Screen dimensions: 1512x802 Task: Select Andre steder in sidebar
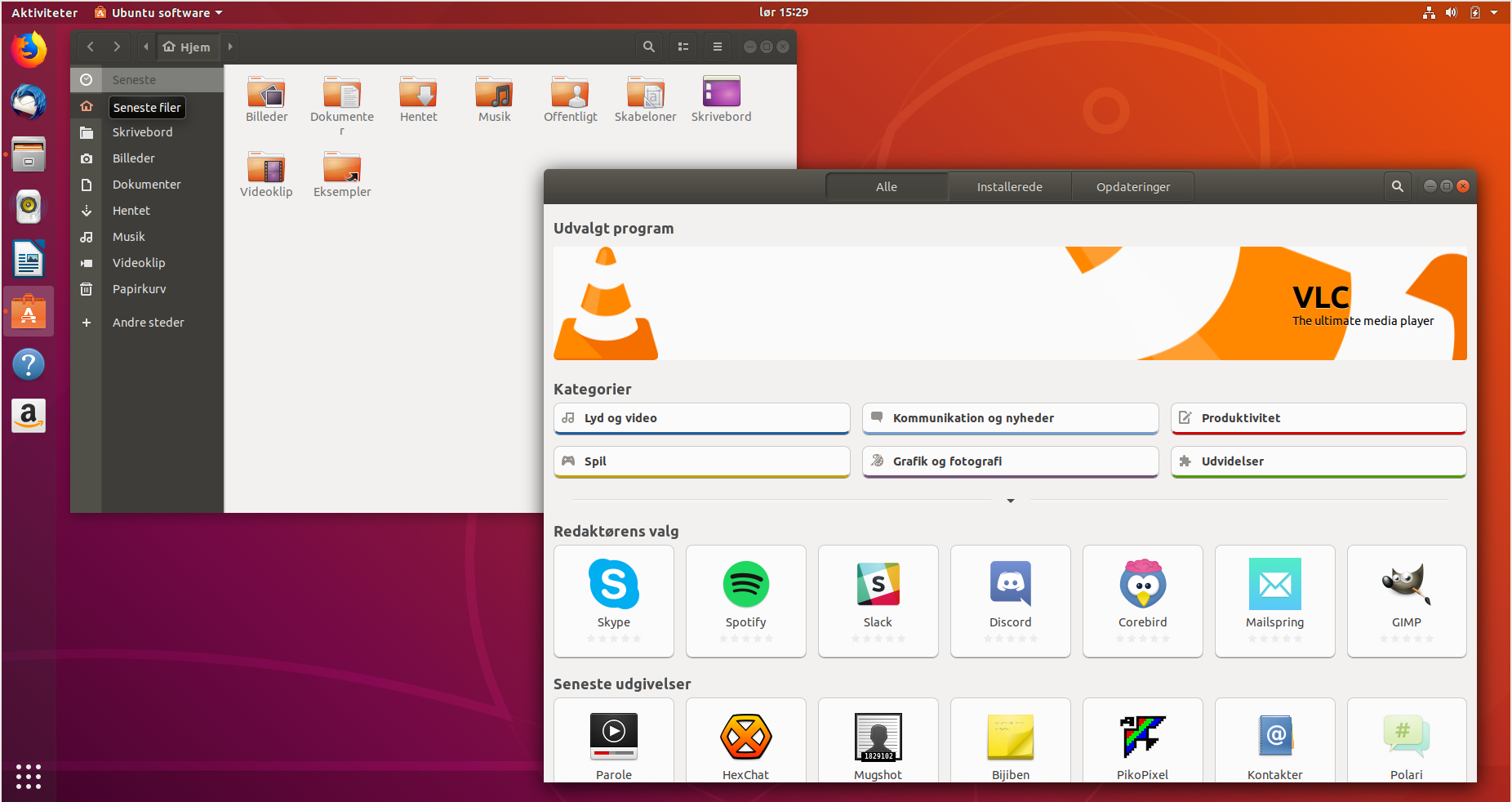[x=147, y=323]
